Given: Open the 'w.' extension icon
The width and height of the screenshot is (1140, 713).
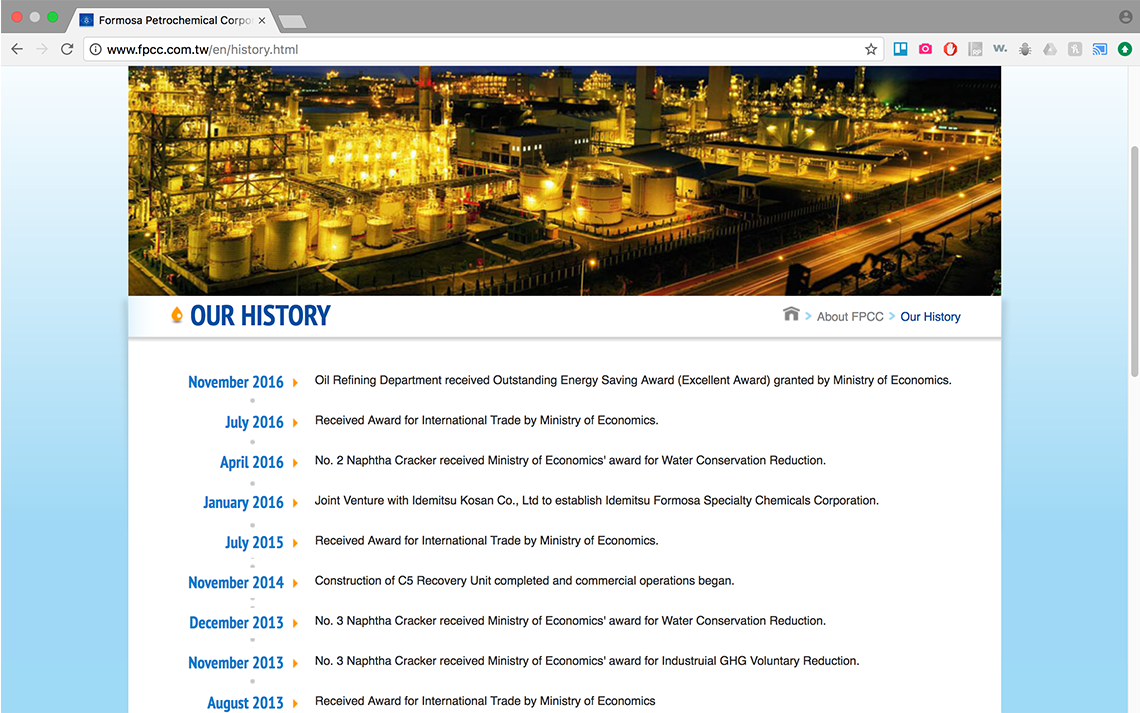Looking at the screenshot, I should tap(1000, 49).
